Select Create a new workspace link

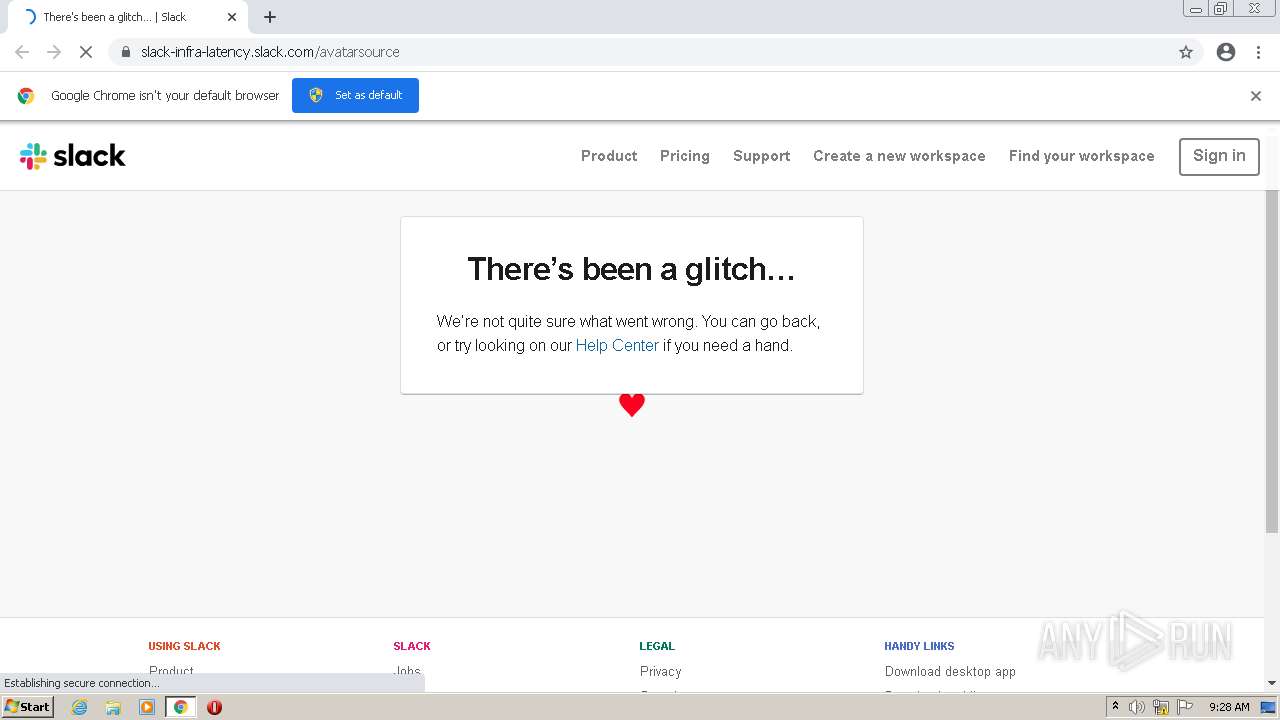coord(899,156)
